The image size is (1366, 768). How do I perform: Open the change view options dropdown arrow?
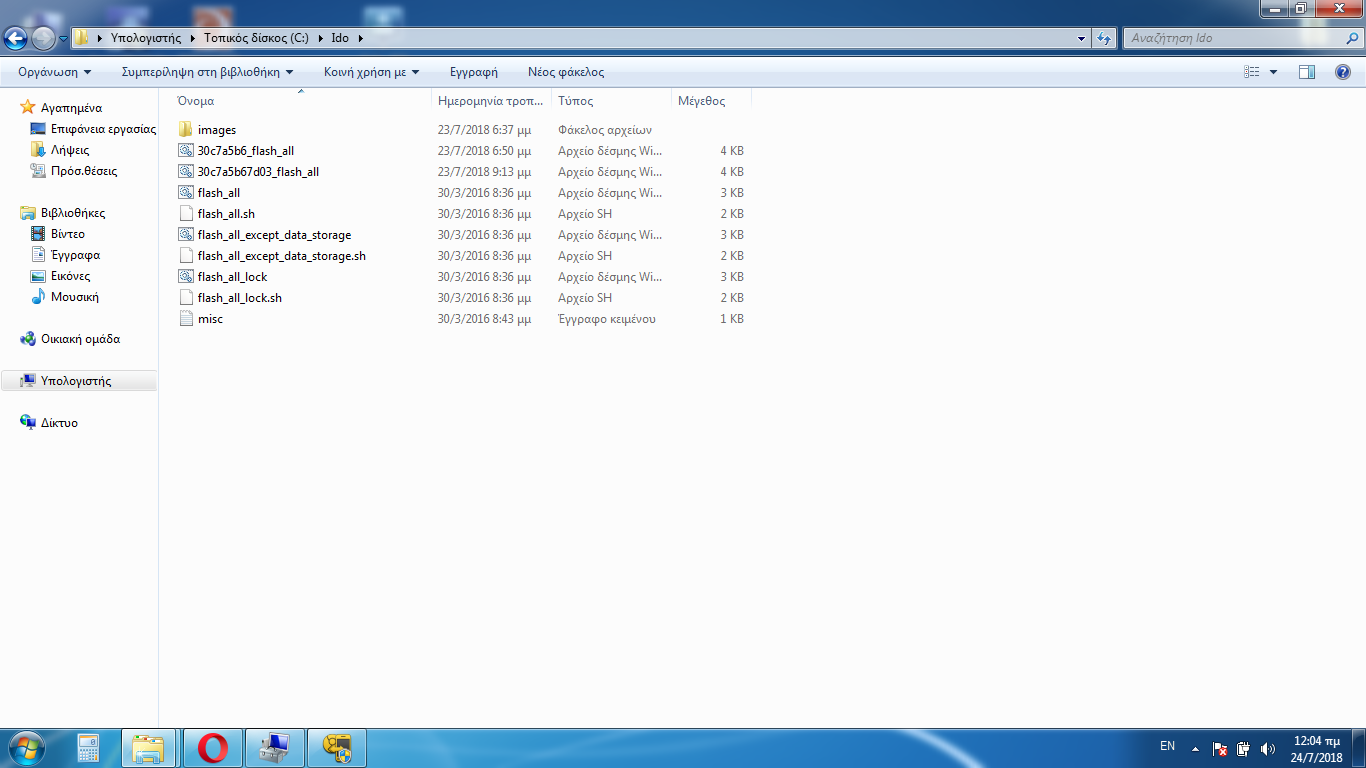[1273, 72]
